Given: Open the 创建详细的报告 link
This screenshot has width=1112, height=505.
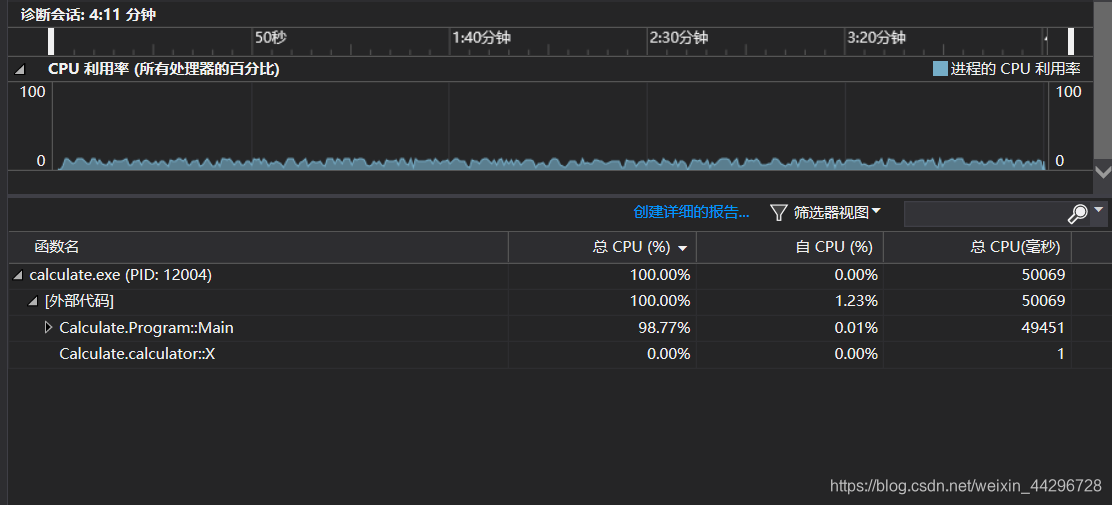Looking at the screenshot, I should coord(691,212).
